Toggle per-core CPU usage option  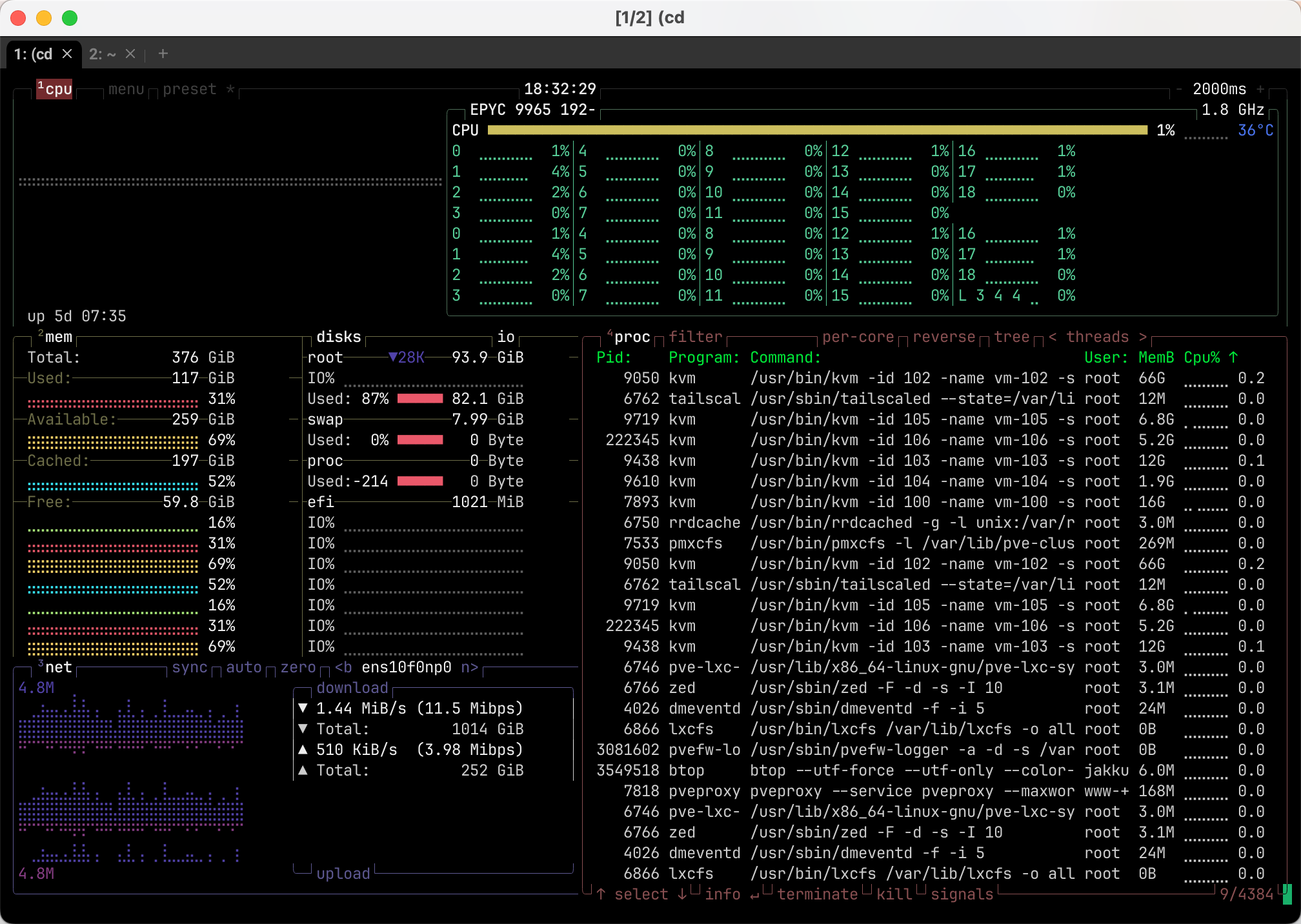tap(858, 337)
